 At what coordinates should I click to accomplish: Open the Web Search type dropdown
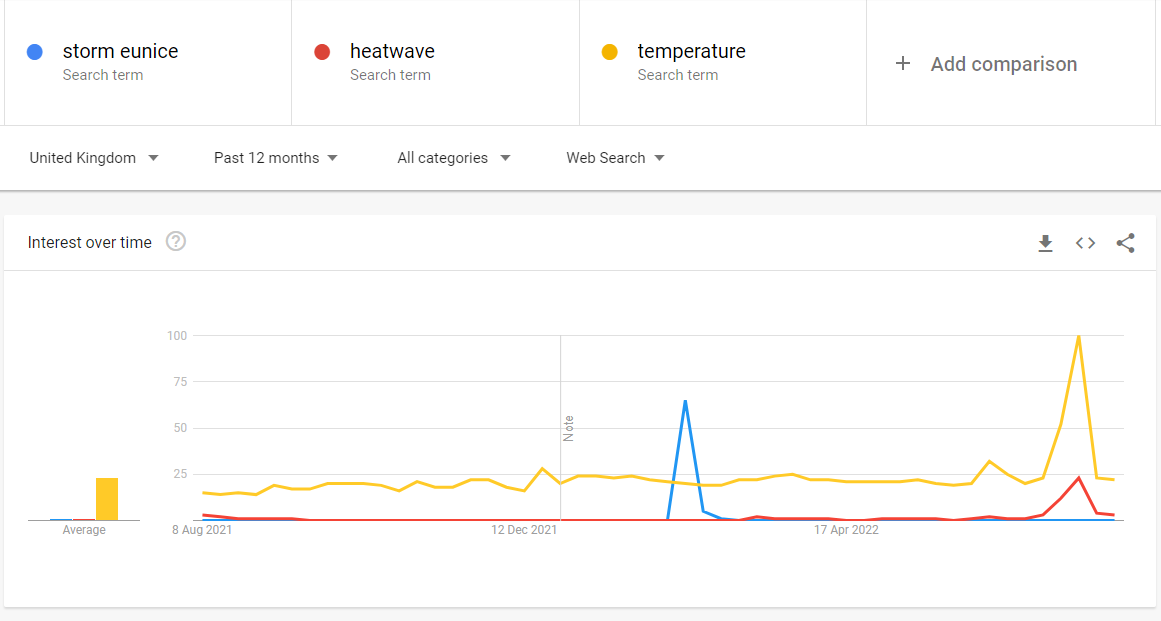tap(615, 158)
